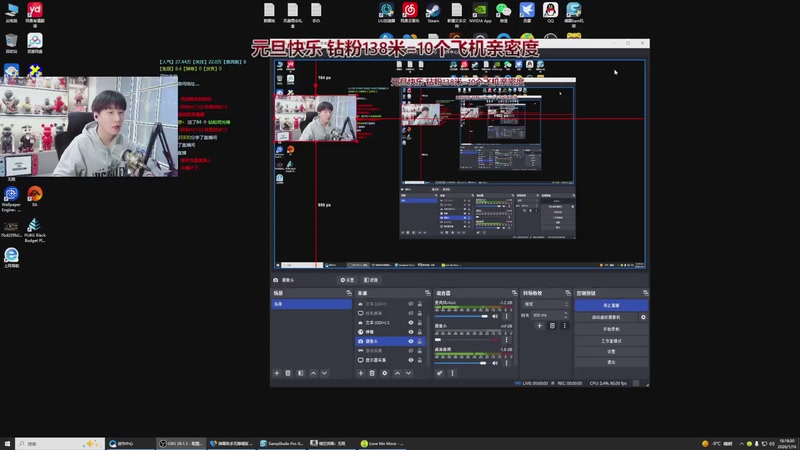Open the virtual camera settings gear
The width and height of the screenshot is (800, 450).
[x=643, y=317]
